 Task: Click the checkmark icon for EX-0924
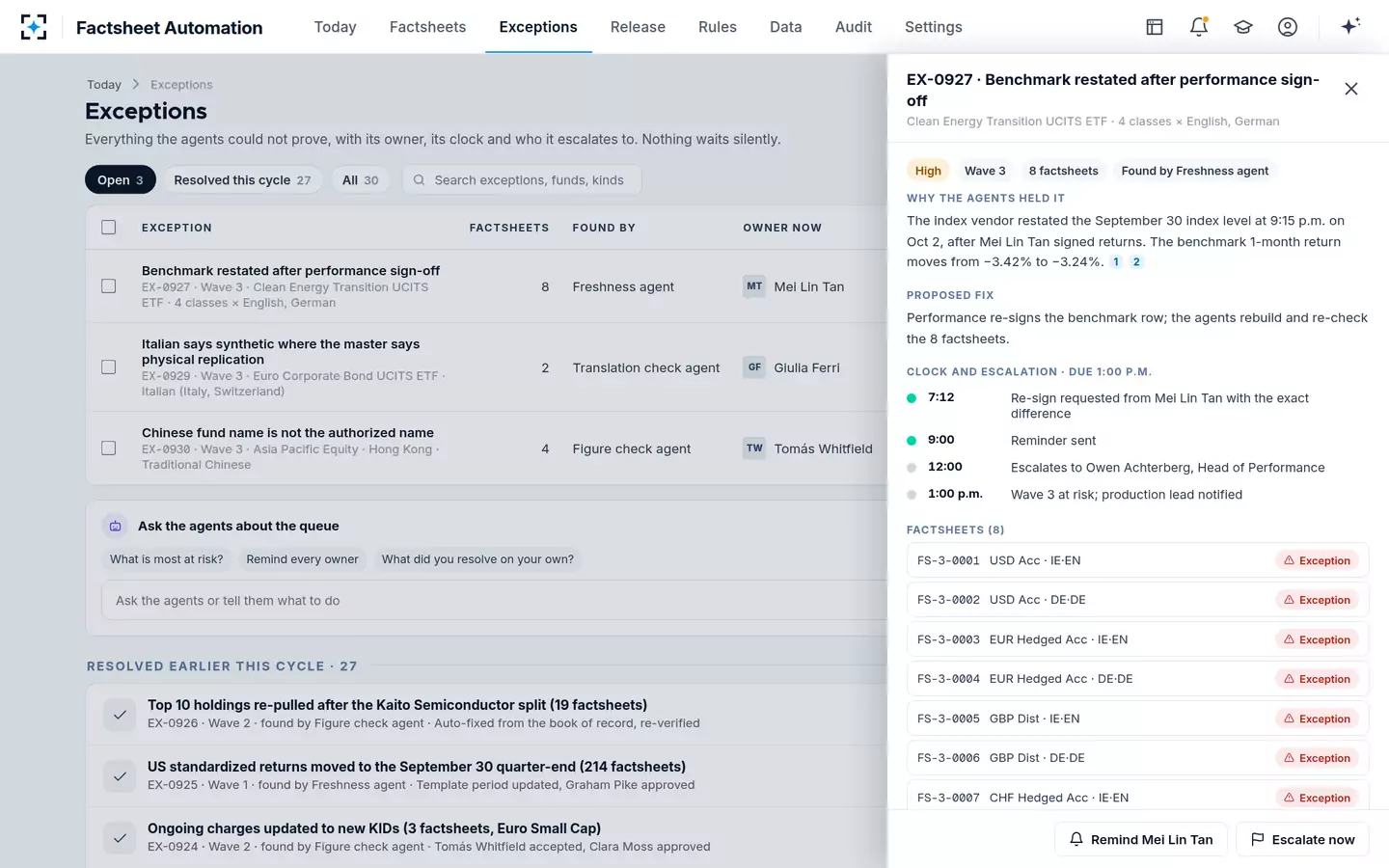pos(120,838)
